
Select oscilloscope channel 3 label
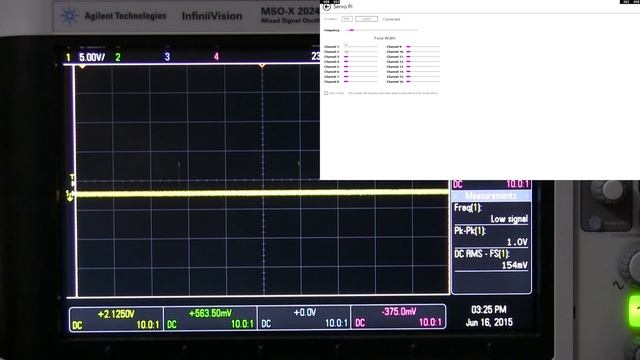[167, 57]
